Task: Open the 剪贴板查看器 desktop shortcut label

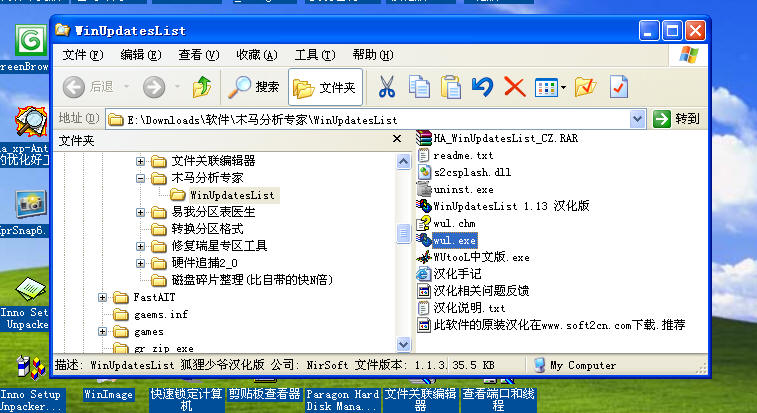Action: point(265,394)
